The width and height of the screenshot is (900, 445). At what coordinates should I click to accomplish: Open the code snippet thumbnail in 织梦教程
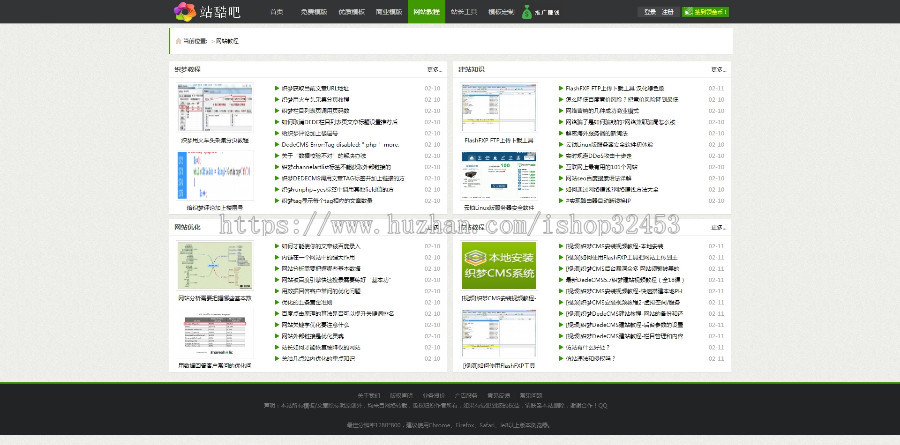215,176
